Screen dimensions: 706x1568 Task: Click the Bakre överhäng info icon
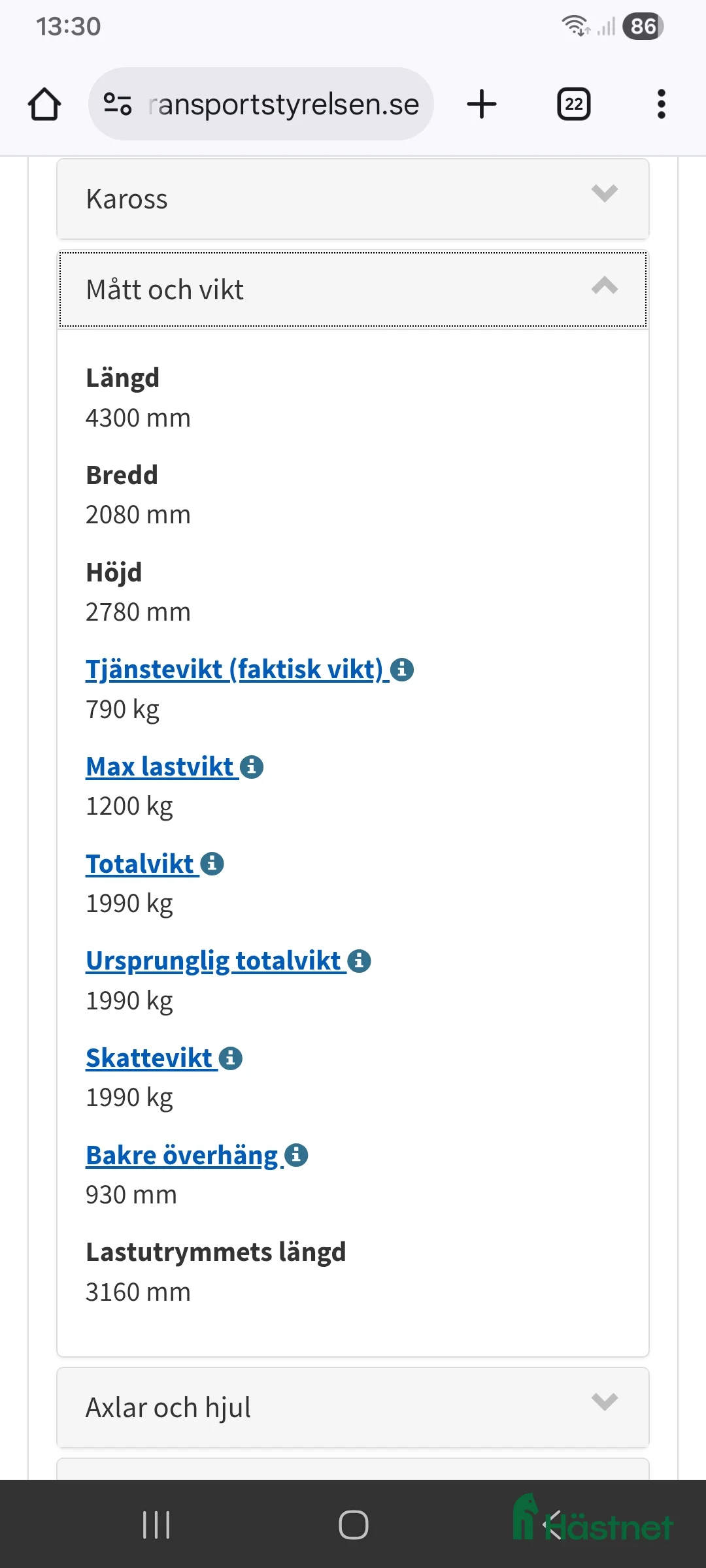295,1154
